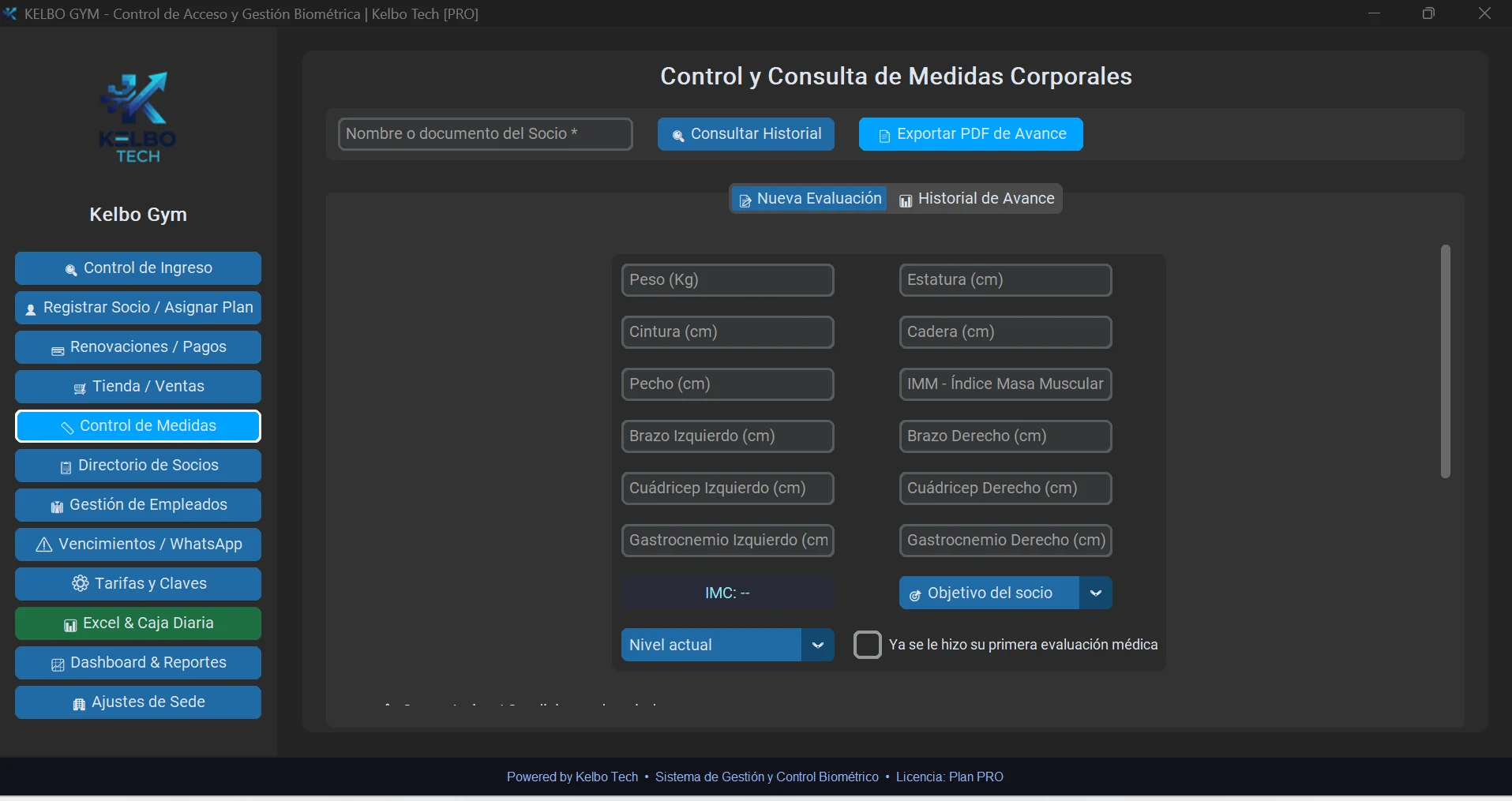Click Consultar Historial button

tap(746, 134)
